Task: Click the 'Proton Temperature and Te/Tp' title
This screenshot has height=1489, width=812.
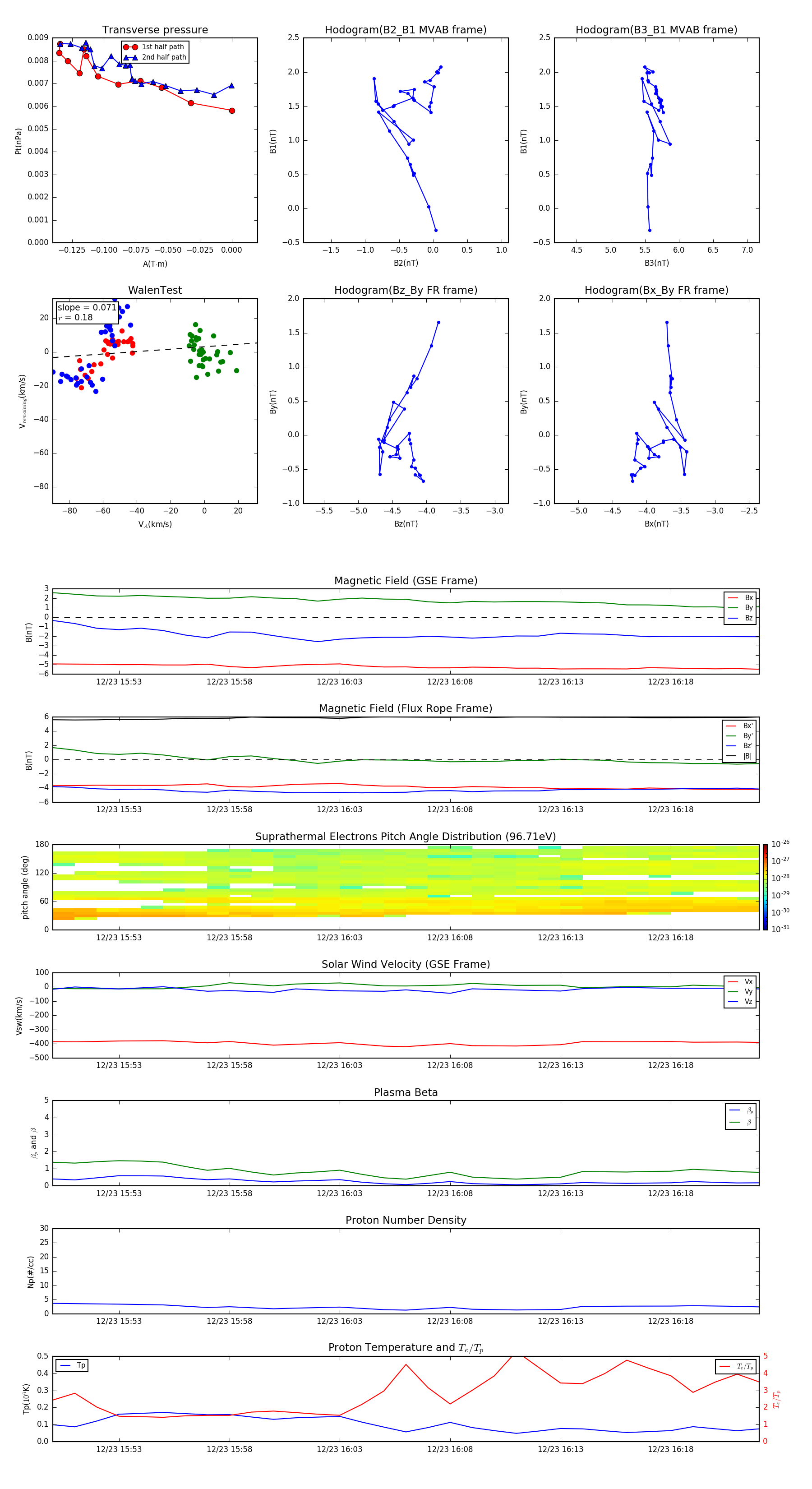Action: pyautogui.click(x=406, y=1348)
